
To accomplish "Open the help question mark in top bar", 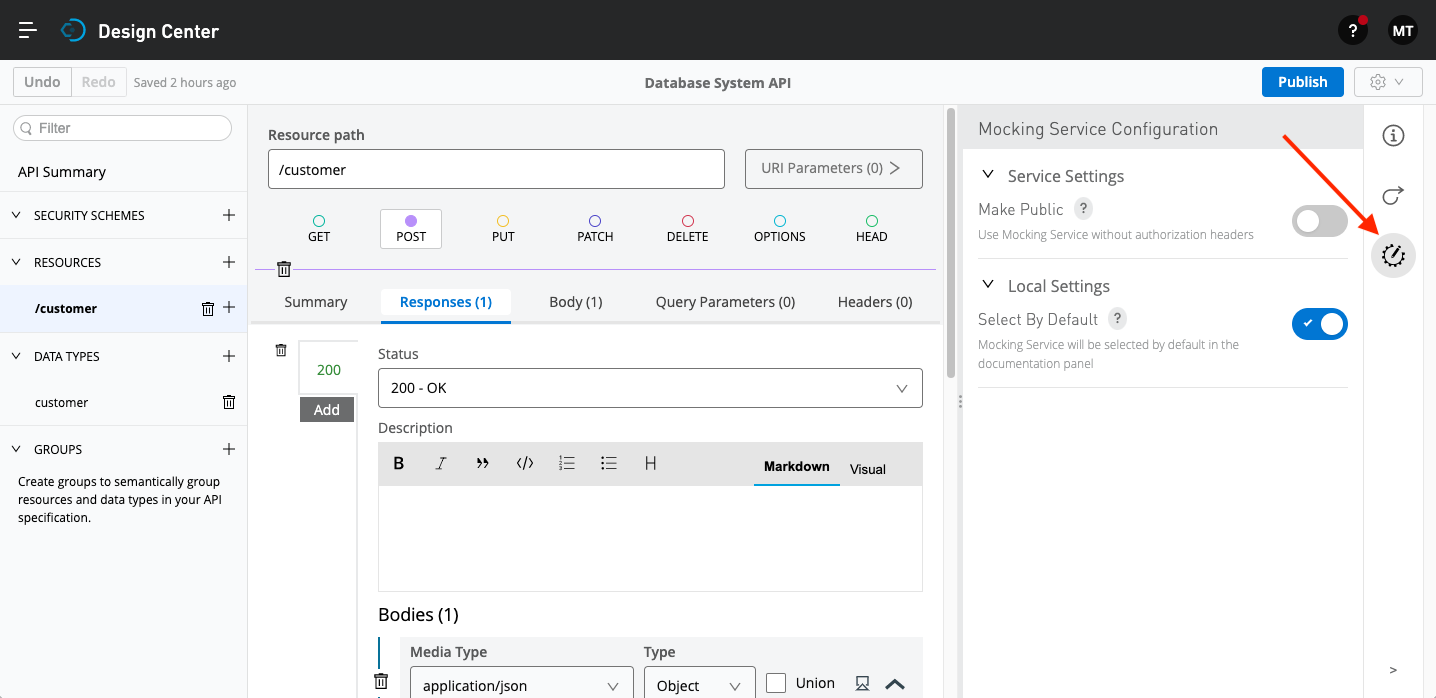I will click(x=1352, y=31).
